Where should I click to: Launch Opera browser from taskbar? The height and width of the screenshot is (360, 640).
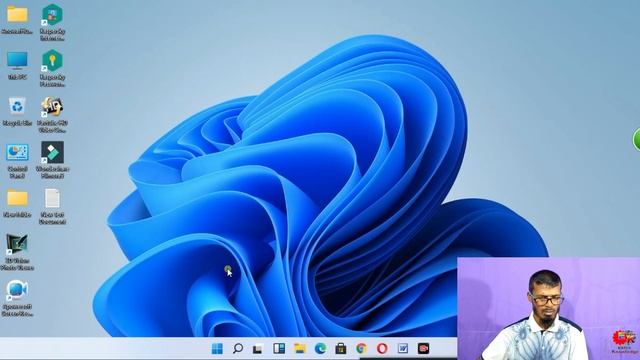(382, 349)
